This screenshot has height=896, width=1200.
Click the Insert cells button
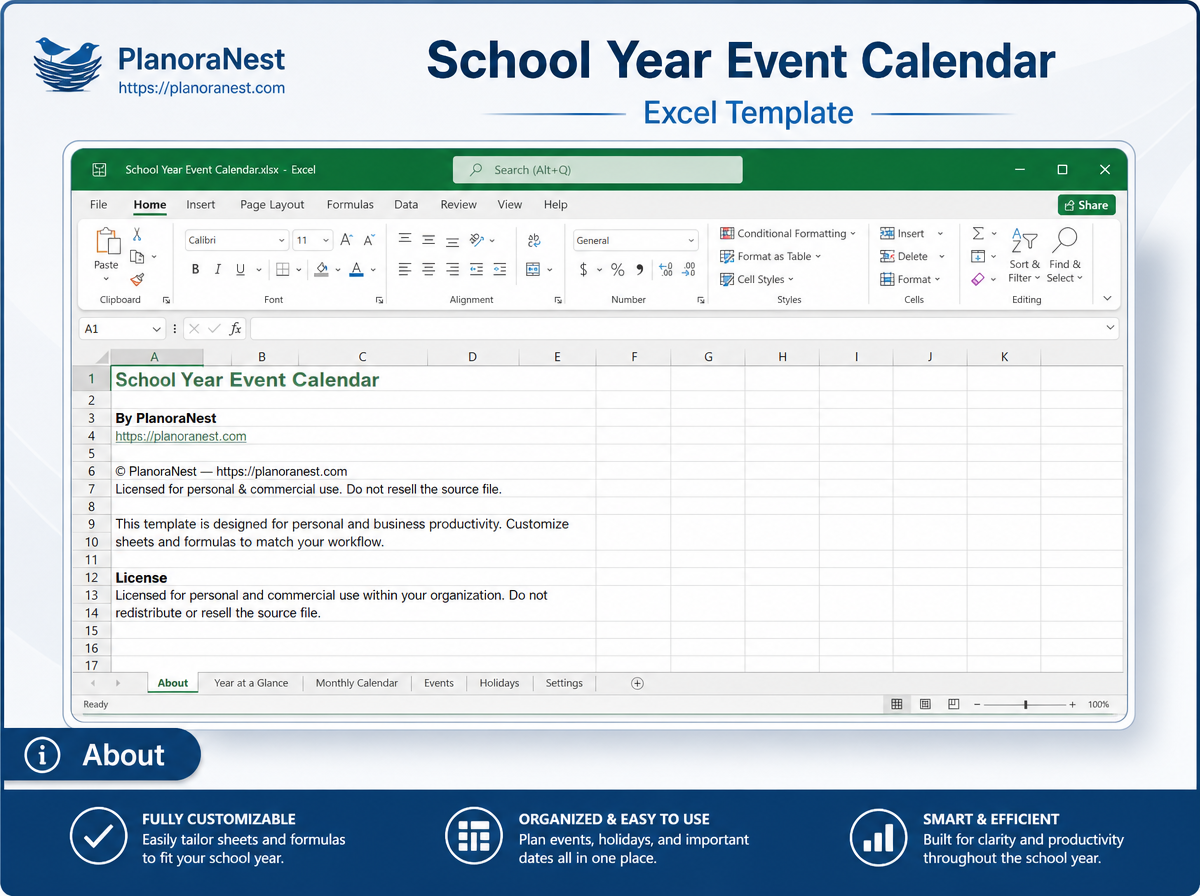tap(912, 234)
